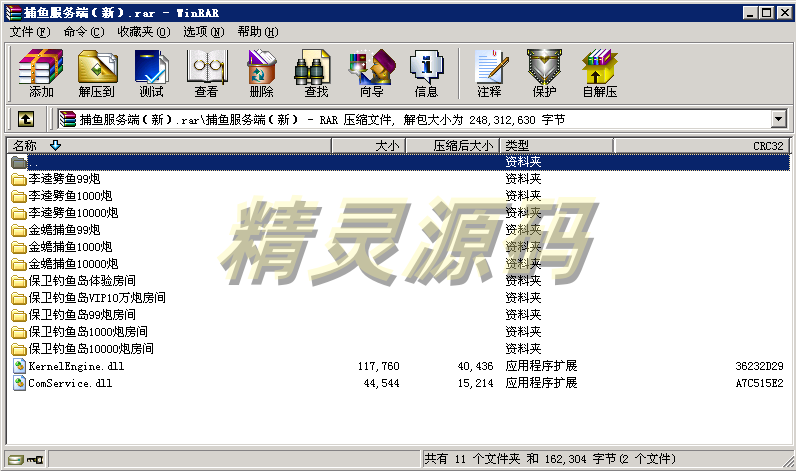Click the packed size value 15,214
The height and width of the screenshot is (471, 796).
pos(475,383)
